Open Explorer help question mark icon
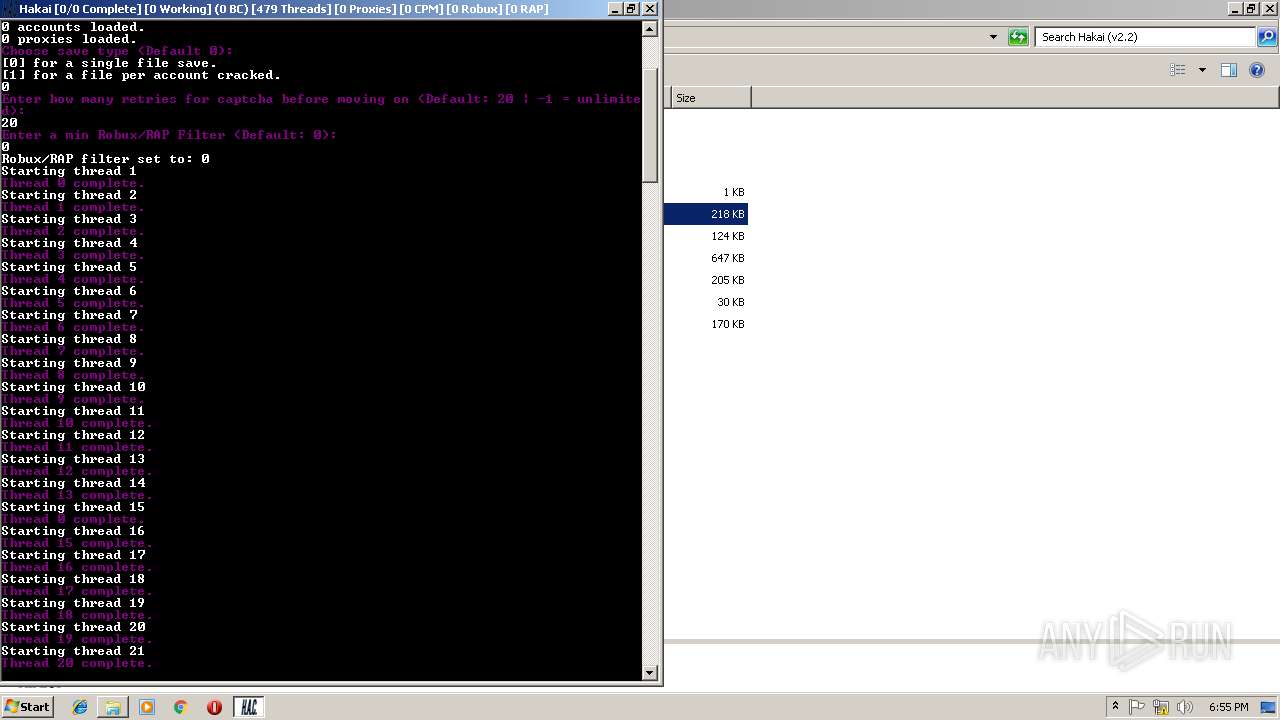Image resolution: width=1280 pixels, height=720 pixels. click(1257, 70)
